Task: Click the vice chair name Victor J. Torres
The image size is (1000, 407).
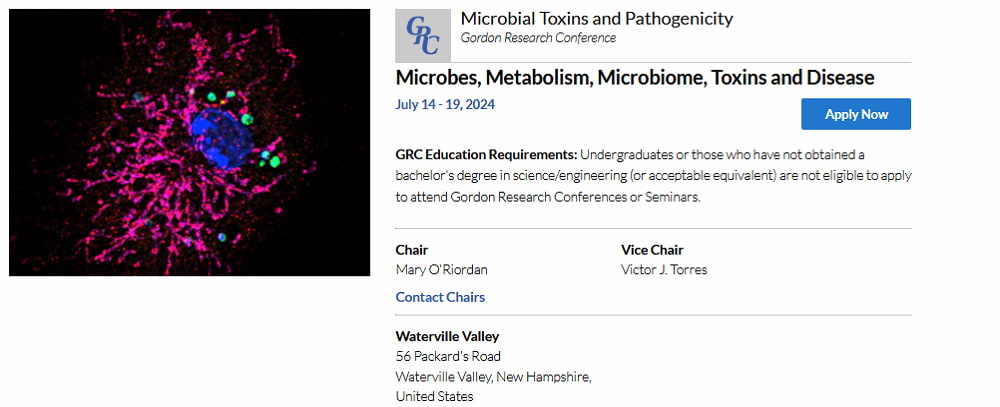Action: tap(664, 270)
